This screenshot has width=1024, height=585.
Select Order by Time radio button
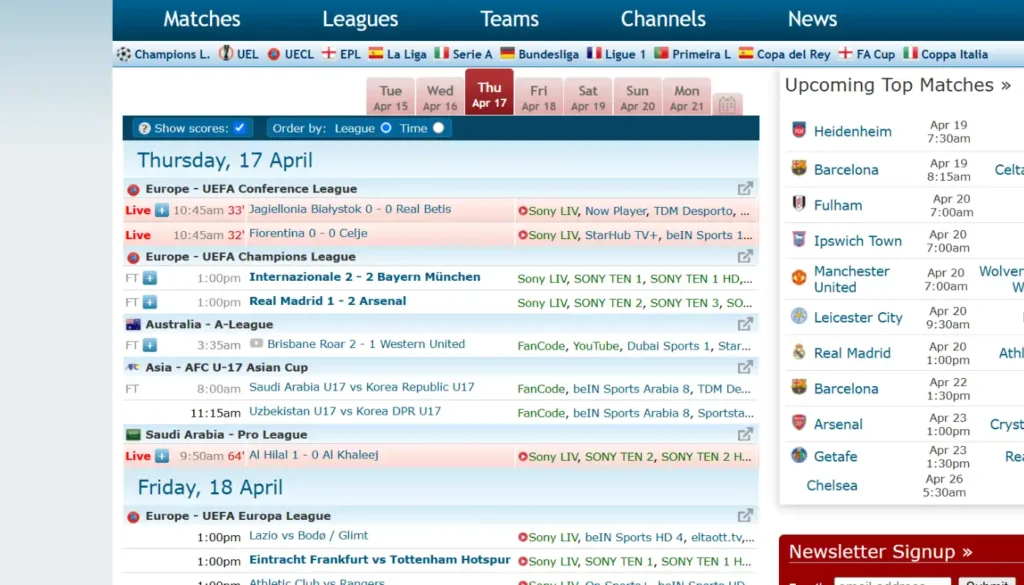[438, 128]
